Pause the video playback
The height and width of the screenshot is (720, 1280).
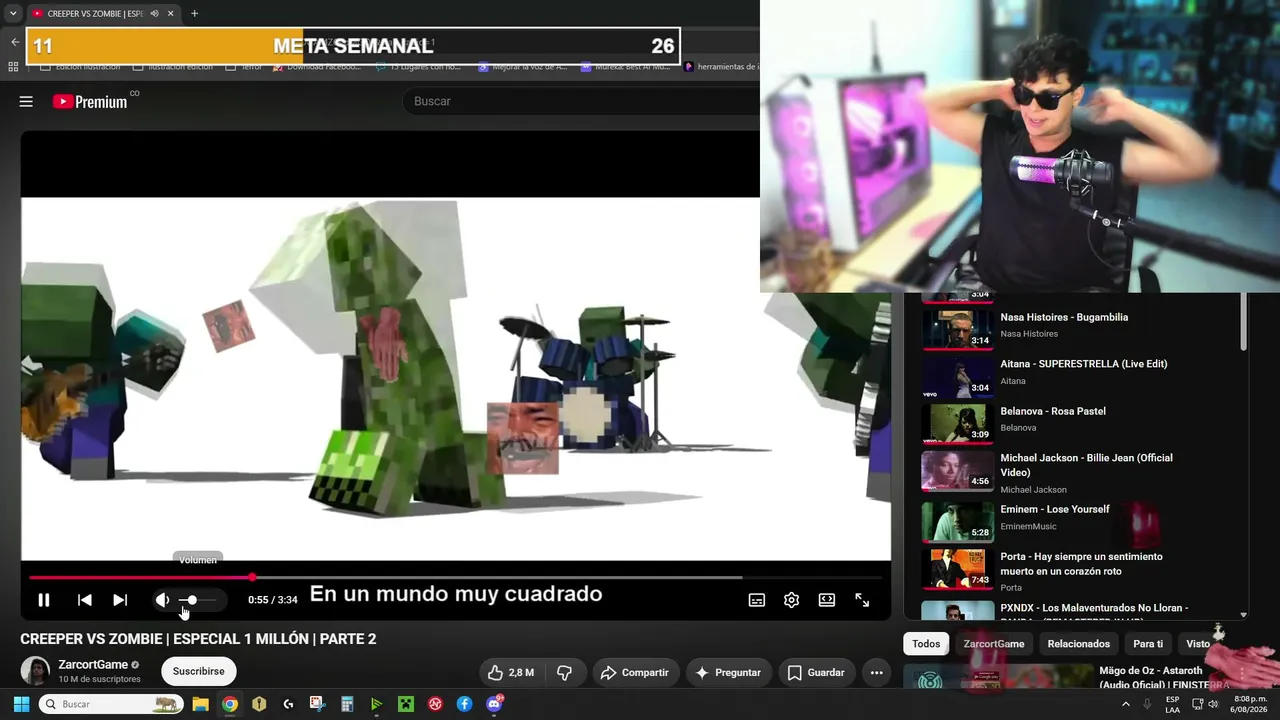(x=44, y=600)
